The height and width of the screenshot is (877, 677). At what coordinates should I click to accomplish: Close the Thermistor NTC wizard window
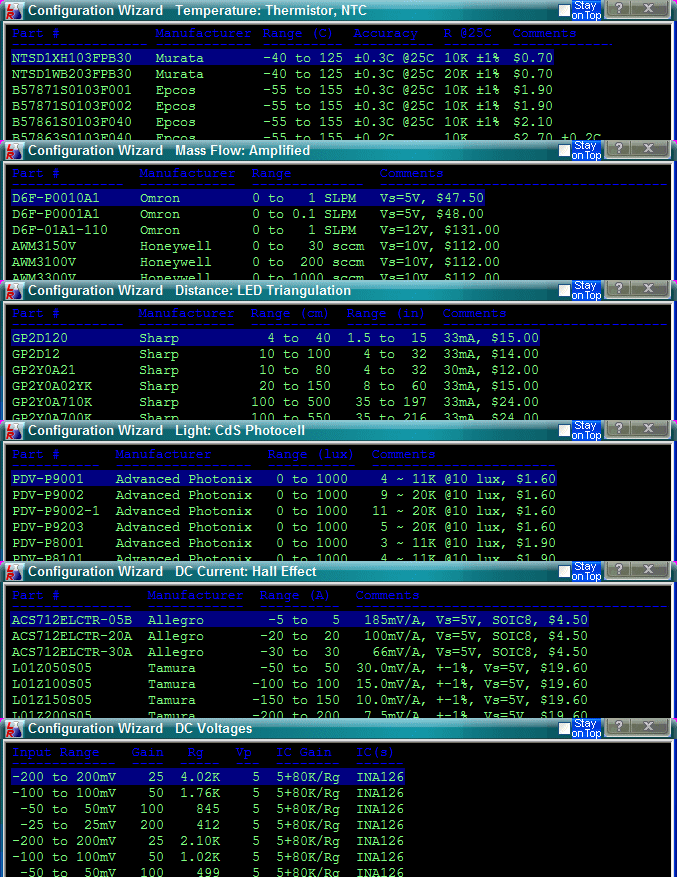tap(649, 8)
